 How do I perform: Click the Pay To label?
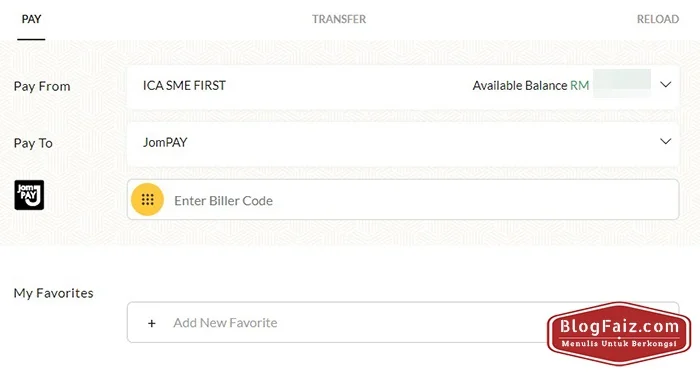click(33, 143)
